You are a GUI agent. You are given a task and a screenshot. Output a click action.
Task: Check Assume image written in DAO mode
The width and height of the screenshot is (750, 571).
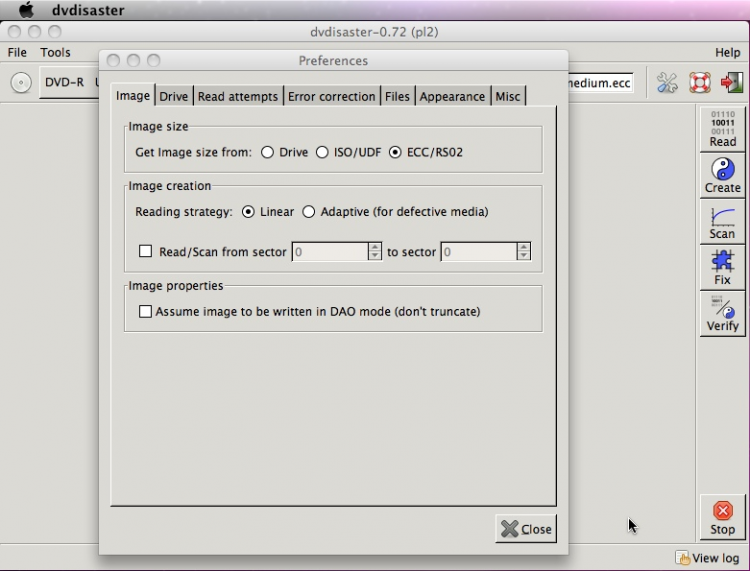point(145,311)
